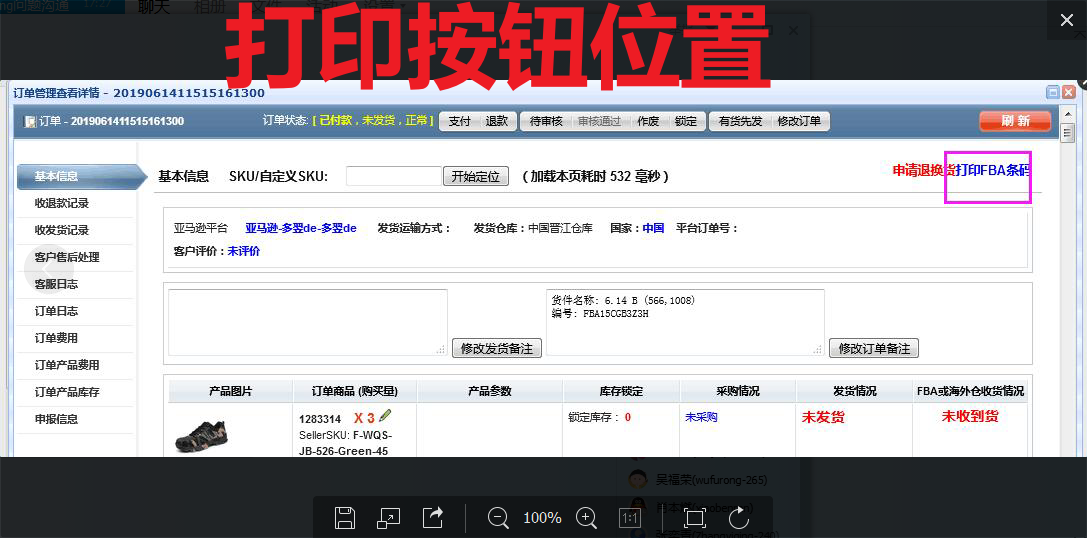Viewport: 1087px width, 538px height.
Task: Click the 修改订单备注 button
Action: pyautogui.click(x=873, y=348)
